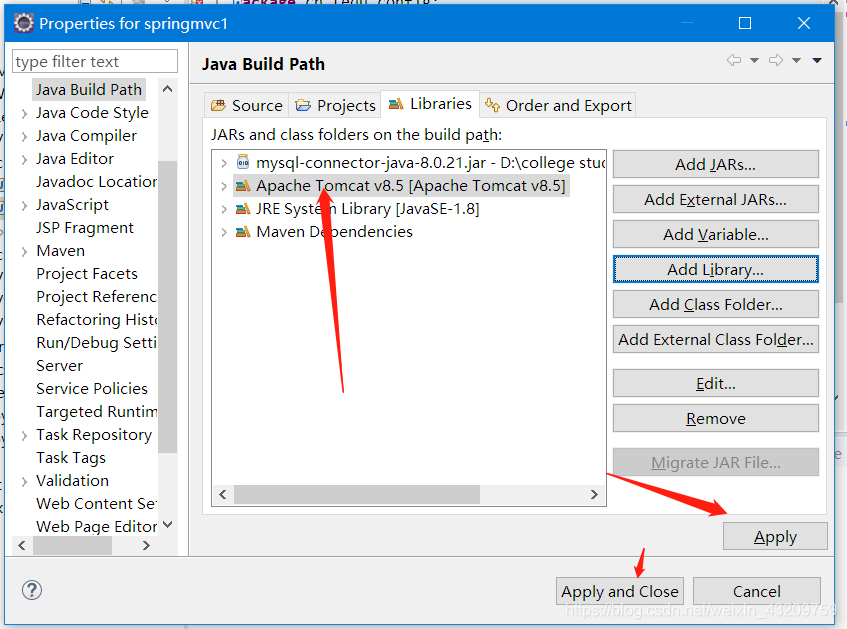Open the back history dropdown arrow

(754, 61)
